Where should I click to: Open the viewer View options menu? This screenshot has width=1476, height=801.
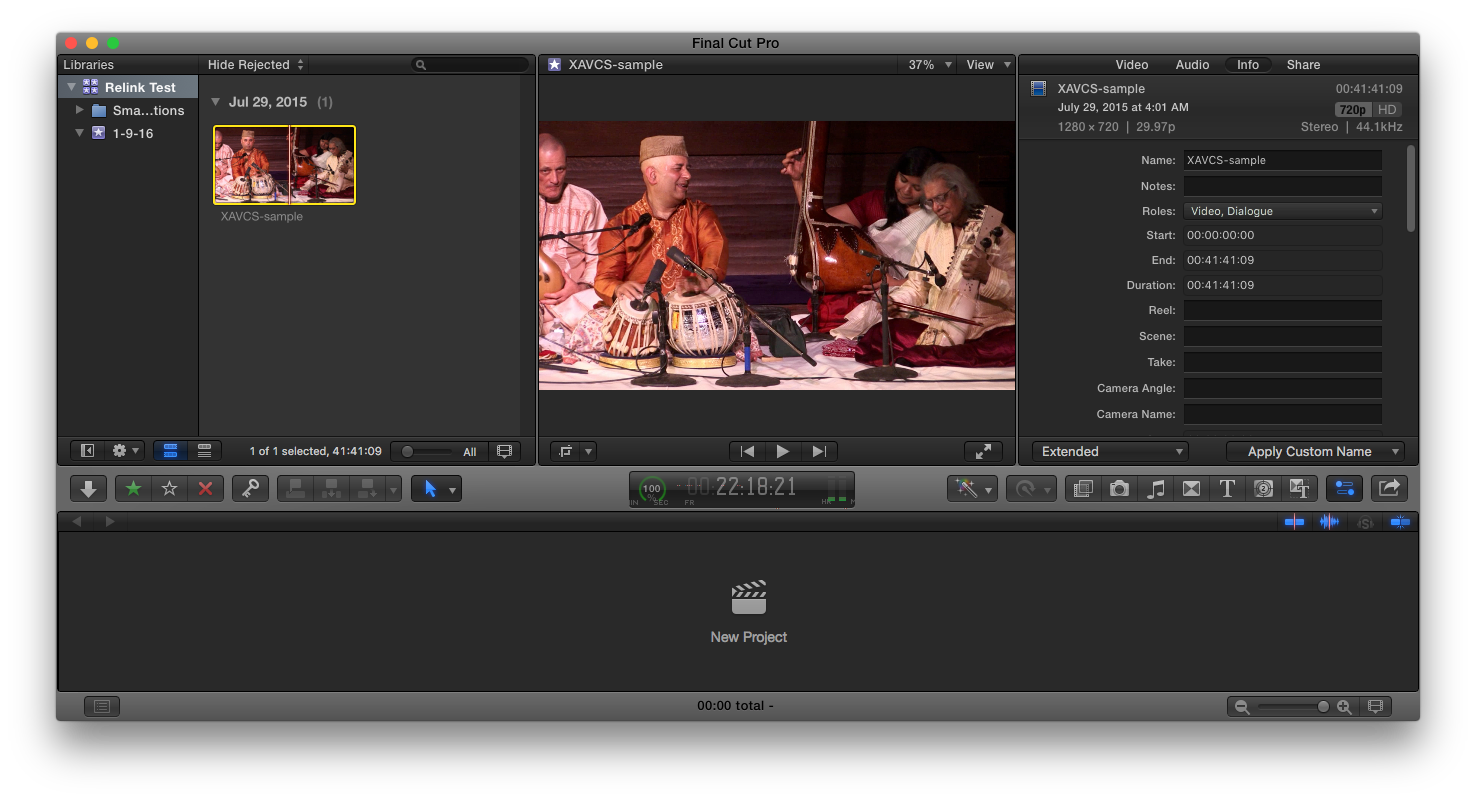pyautogui.click(x=988, y=64)
